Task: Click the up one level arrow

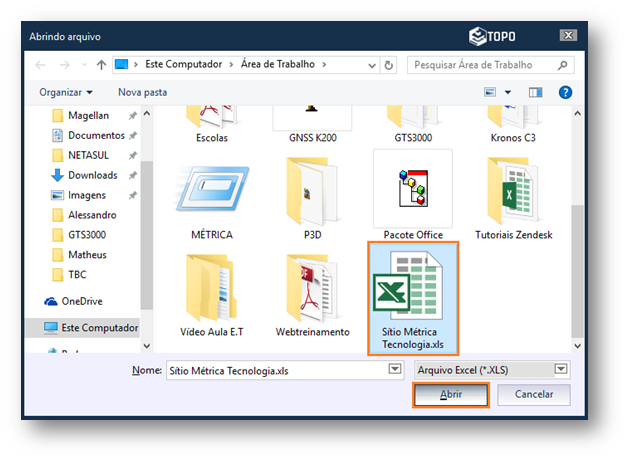Action: click(101, 64)
